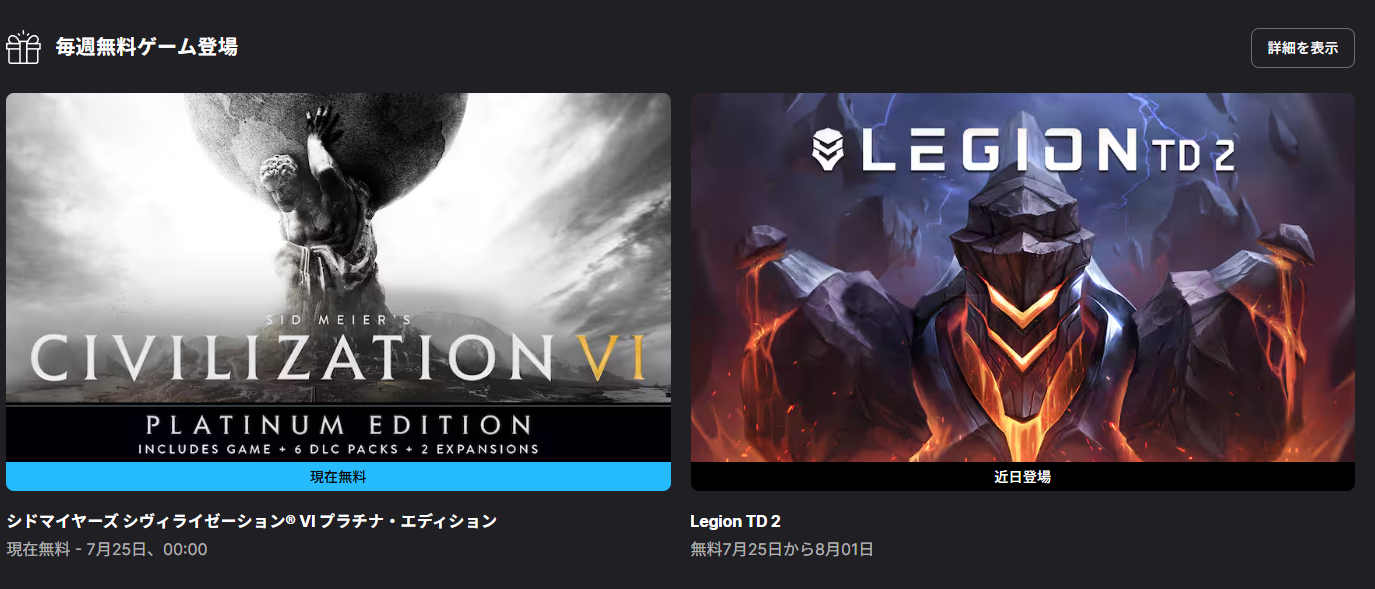Open the 詳細を表示 button
The height and width of the screenshot is (589, 1375).
point(1302,48)
